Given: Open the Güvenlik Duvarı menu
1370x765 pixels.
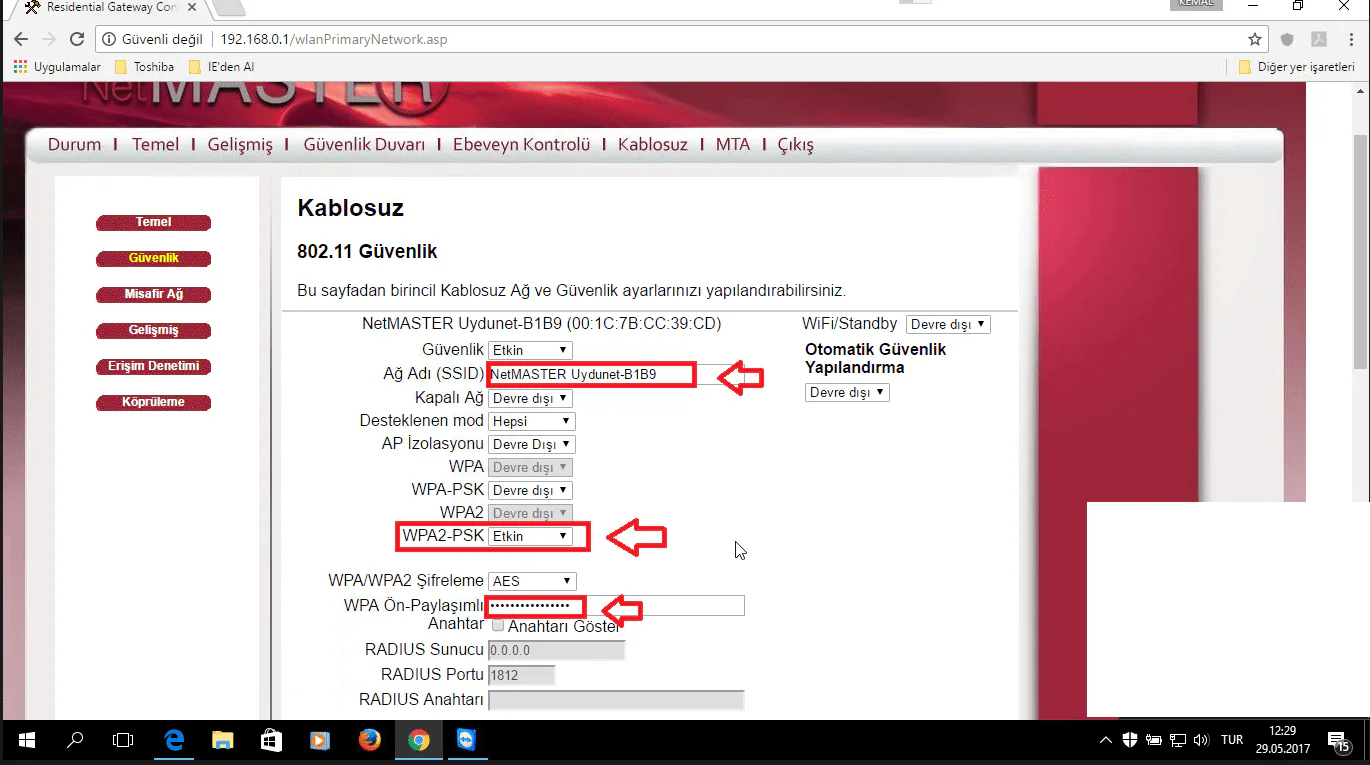Looking at the screenshot, I should pos(364,144).
